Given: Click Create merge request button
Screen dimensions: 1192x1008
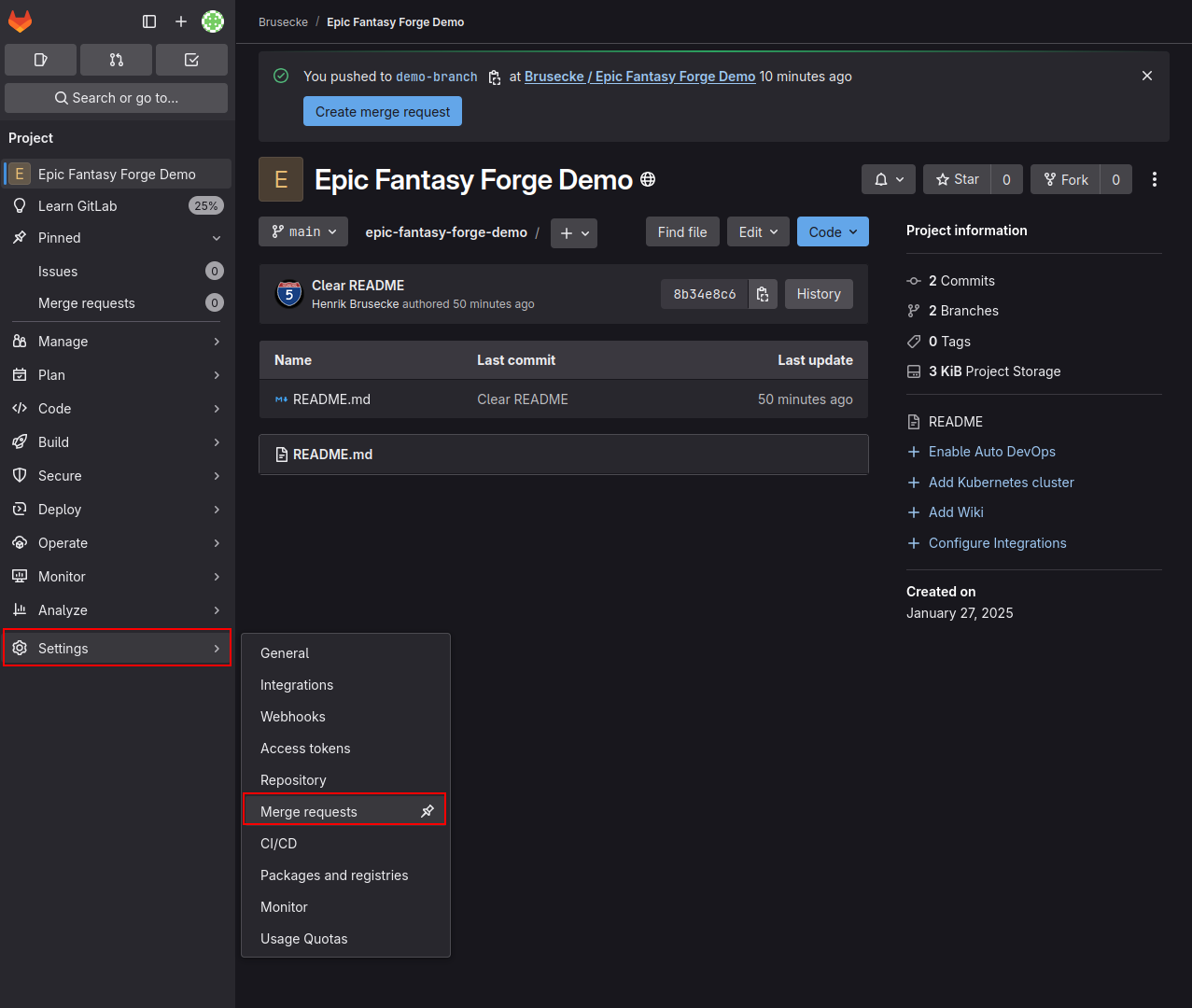Looking at the screenshot, I should click(x=383, y=112).
